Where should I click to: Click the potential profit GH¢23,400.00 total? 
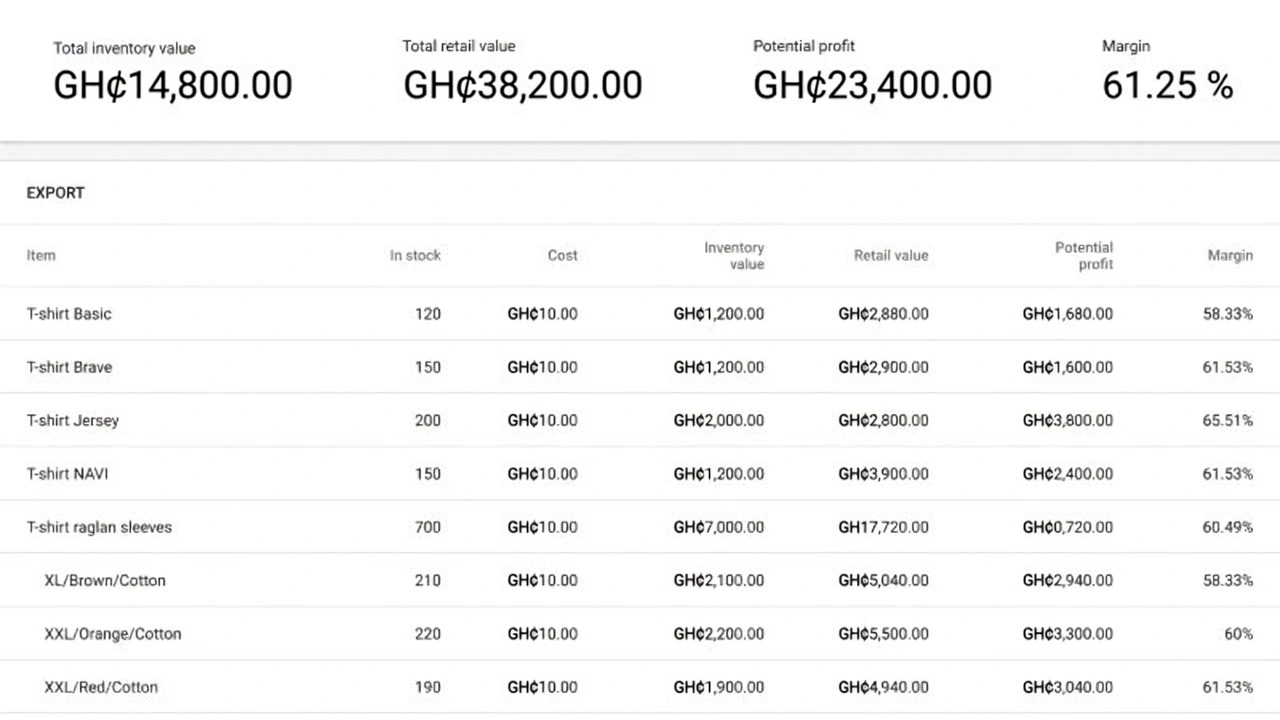(x=873, y=86)
